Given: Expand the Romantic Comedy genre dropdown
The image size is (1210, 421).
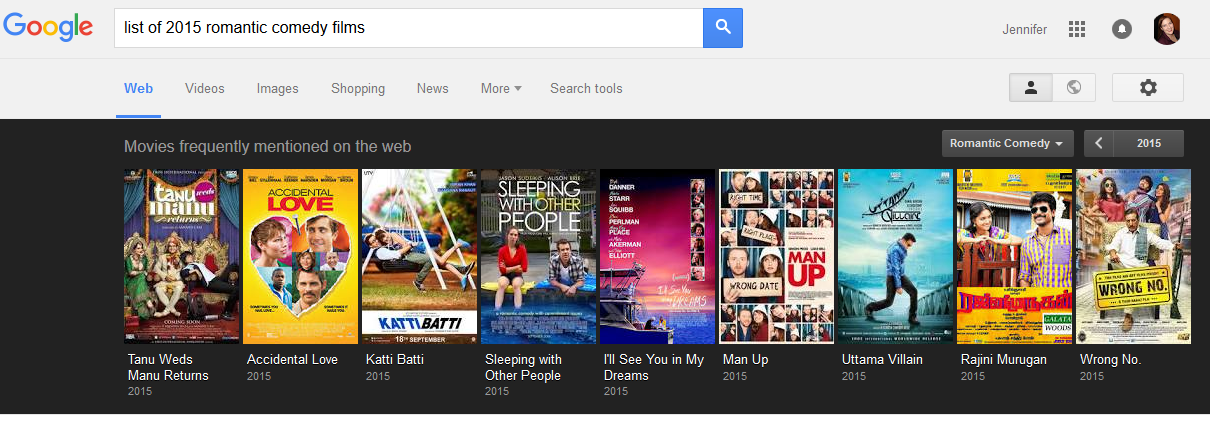Looking at the screenshot, I should (x=1007, y=143).
